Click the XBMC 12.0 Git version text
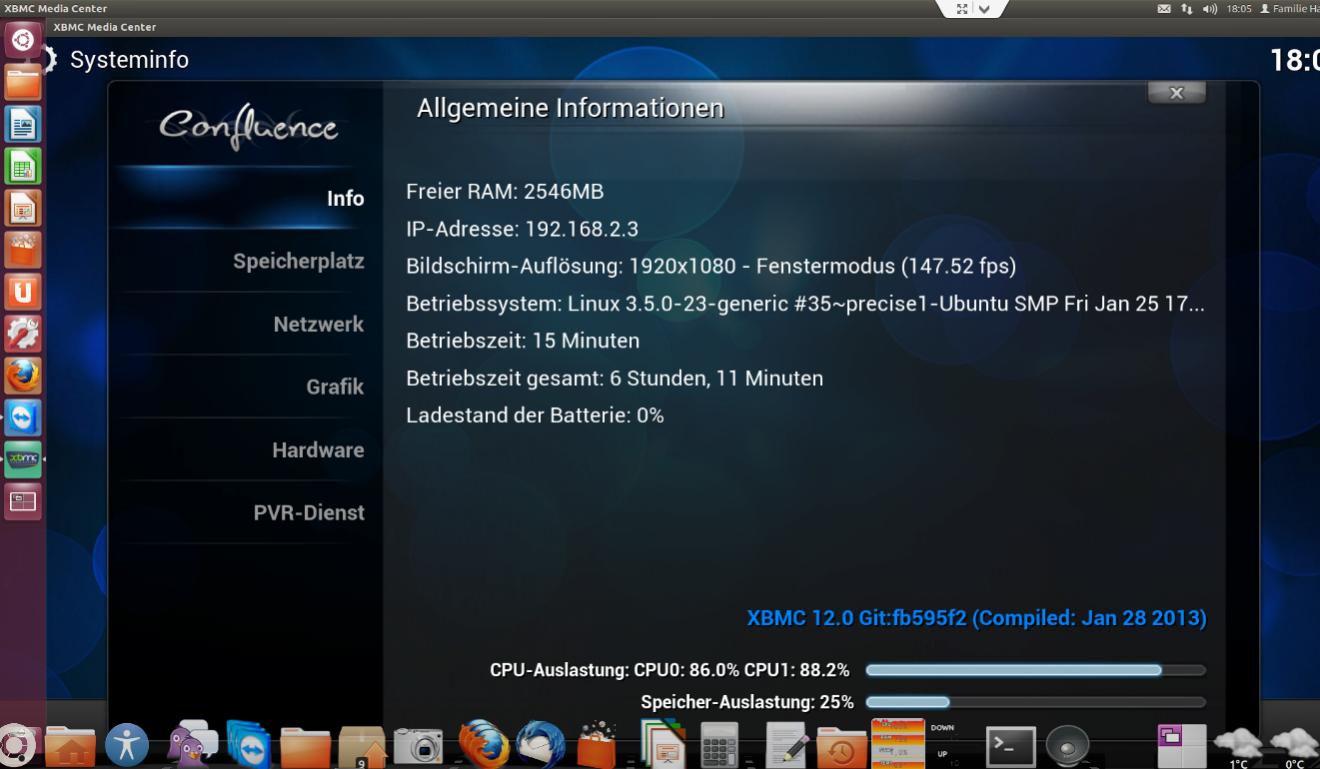Image resolution: width=1320 pixels, height=769 pixels. (x=976, y=618)
